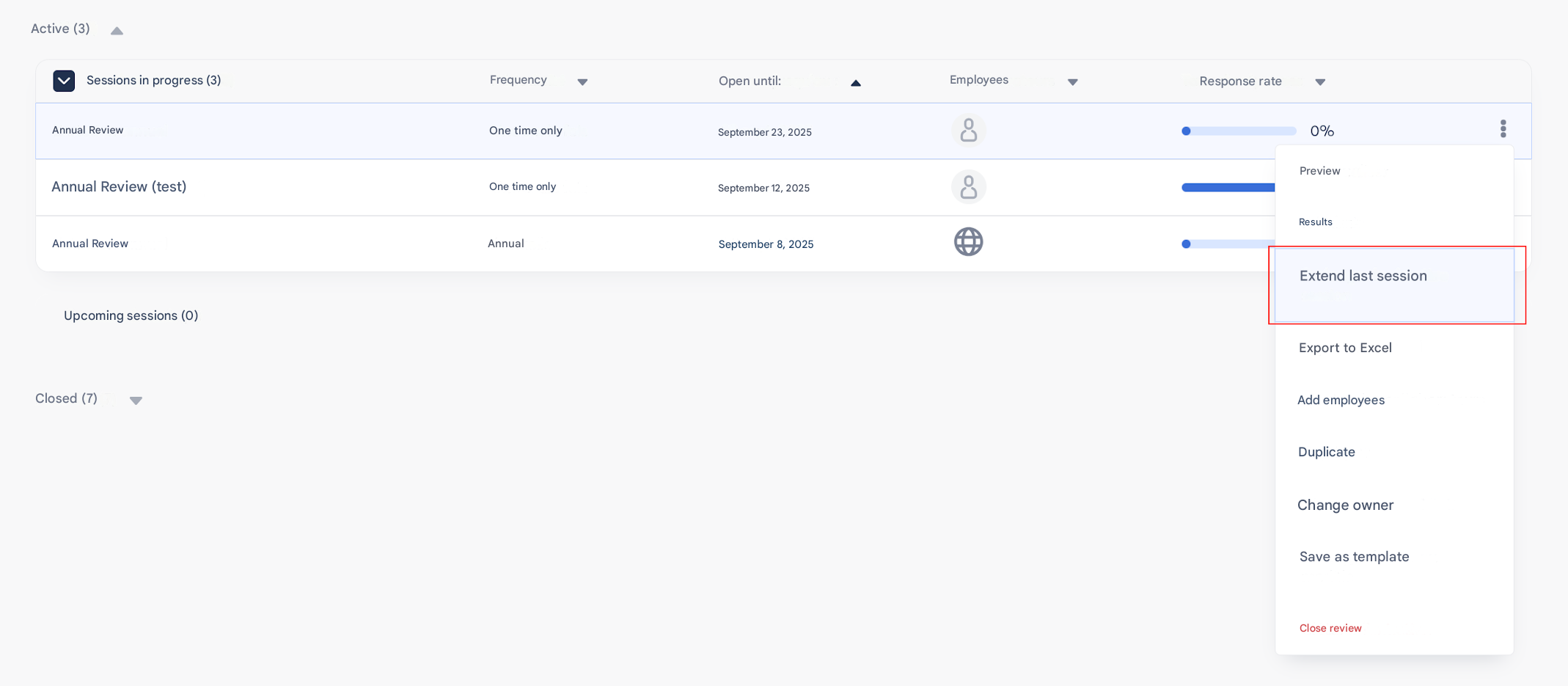The width and height of the screenshot is (1568, 686).
Task: Click Upcoming sessions (0) heading
Action: [x=131, y=315]
